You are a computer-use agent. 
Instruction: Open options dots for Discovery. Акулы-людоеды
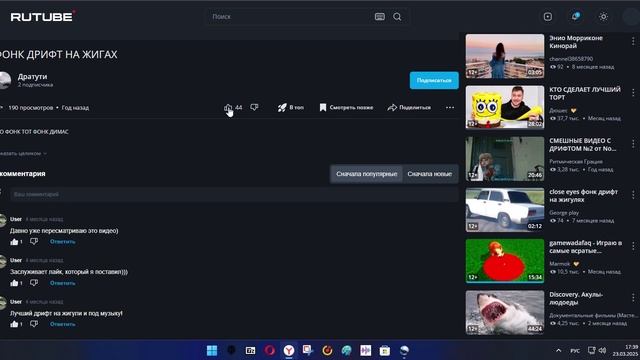[633, 298]
